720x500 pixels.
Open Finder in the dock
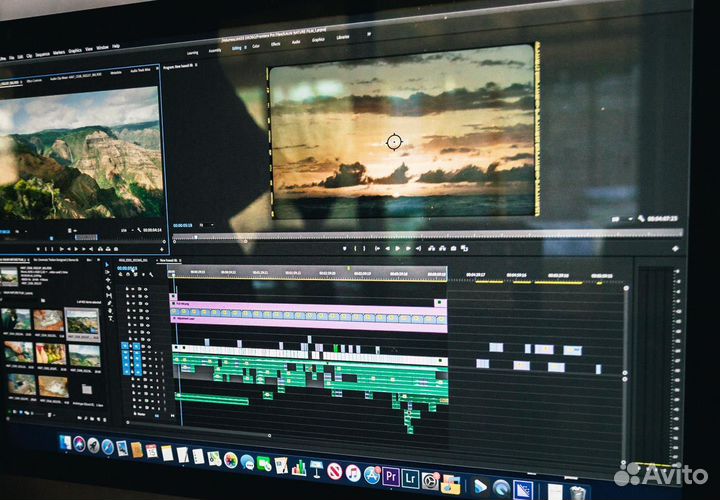[x=66, y=442]
